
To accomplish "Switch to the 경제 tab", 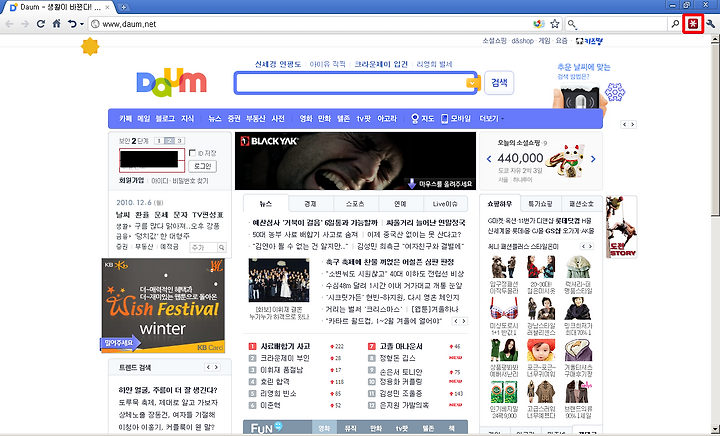I will 310,204.
